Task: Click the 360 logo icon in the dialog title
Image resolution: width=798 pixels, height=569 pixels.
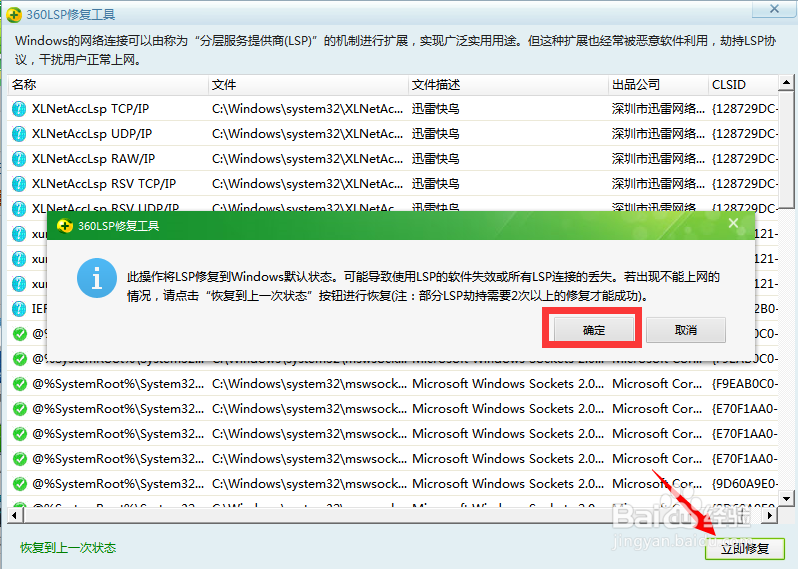Action: pyautogui.click(x=65, y=225)
